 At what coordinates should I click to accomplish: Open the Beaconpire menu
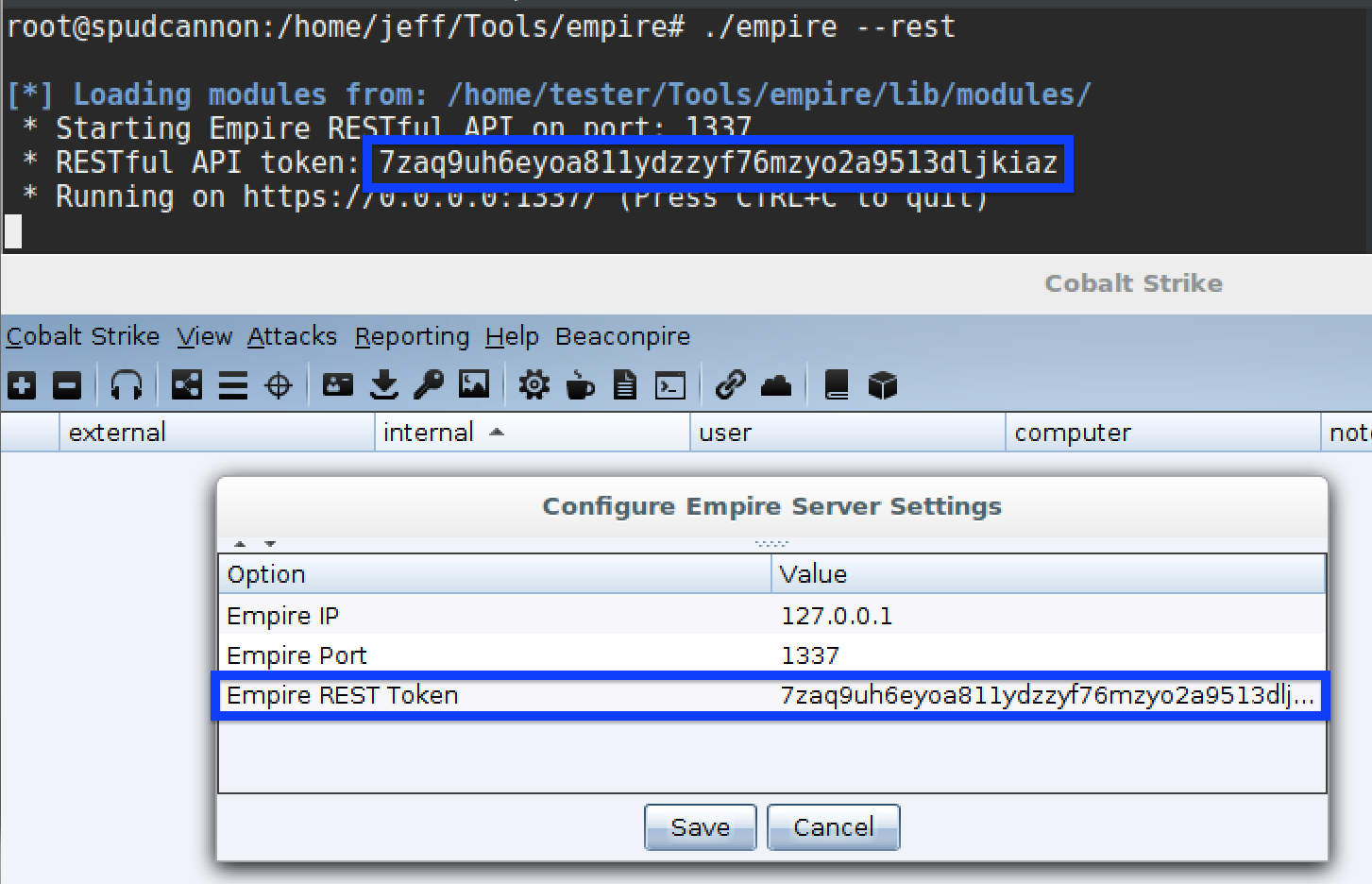622,336
